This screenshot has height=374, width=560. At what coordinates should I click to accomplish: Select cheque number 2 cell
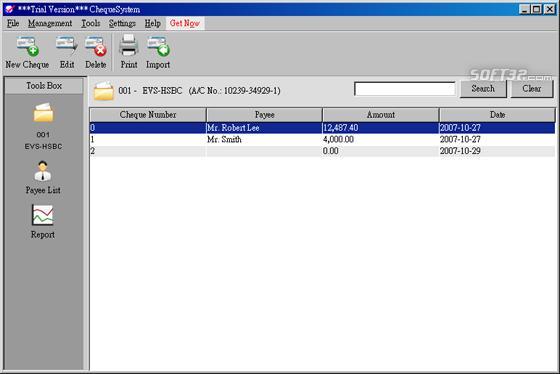[x=148, y=151]
